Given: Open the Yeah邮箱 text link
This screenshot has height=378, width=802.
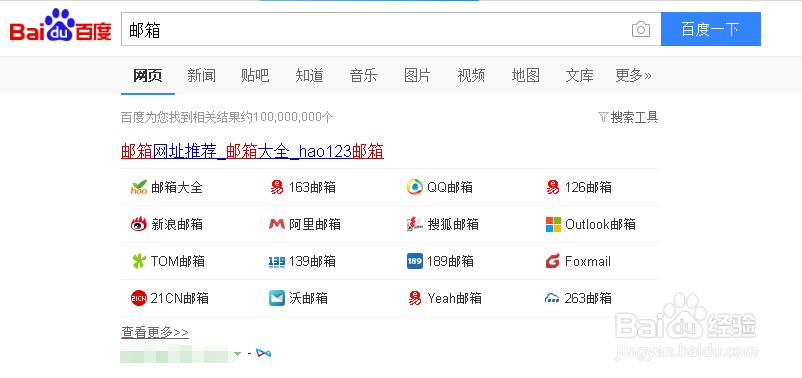Looking at the screenshot, I should tap(454, 298).
